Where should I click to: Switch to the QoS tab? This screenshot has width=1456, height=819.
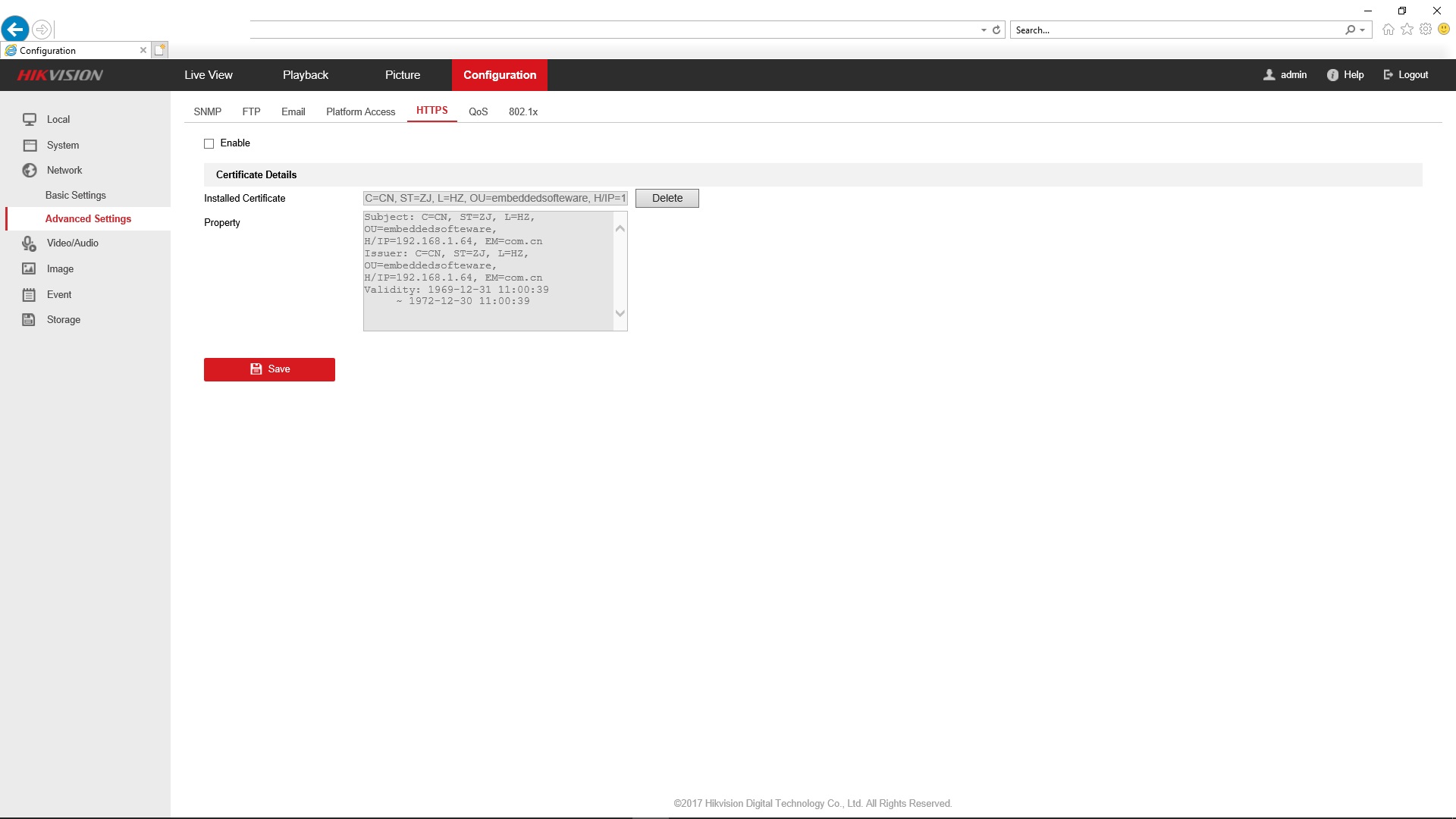(478, 111)
